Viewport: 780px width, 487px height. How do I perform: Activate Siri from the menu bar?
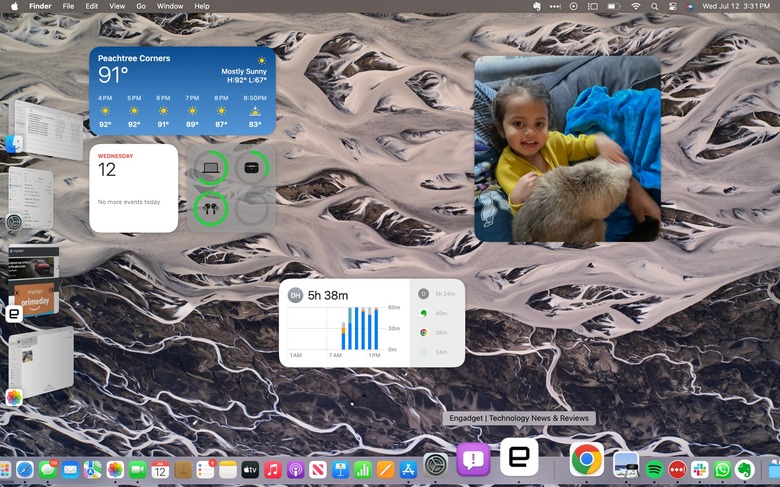[x=689, y=6]
